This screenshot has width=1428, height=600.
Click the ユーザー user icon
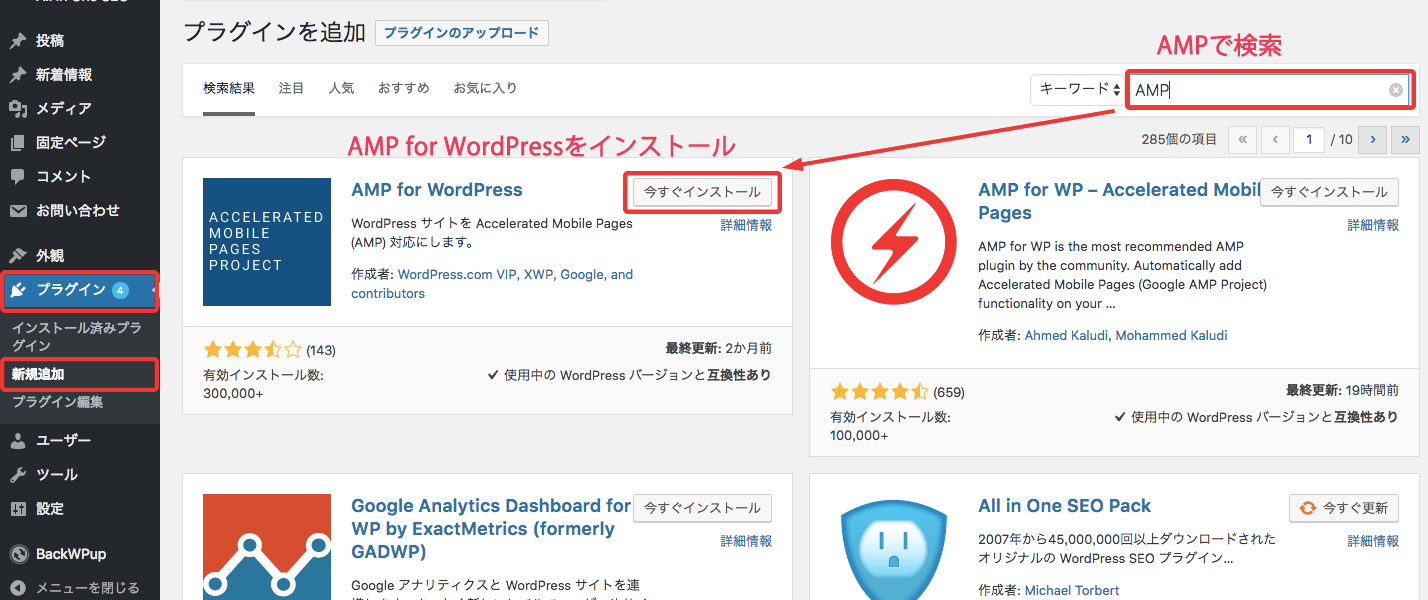18,441
